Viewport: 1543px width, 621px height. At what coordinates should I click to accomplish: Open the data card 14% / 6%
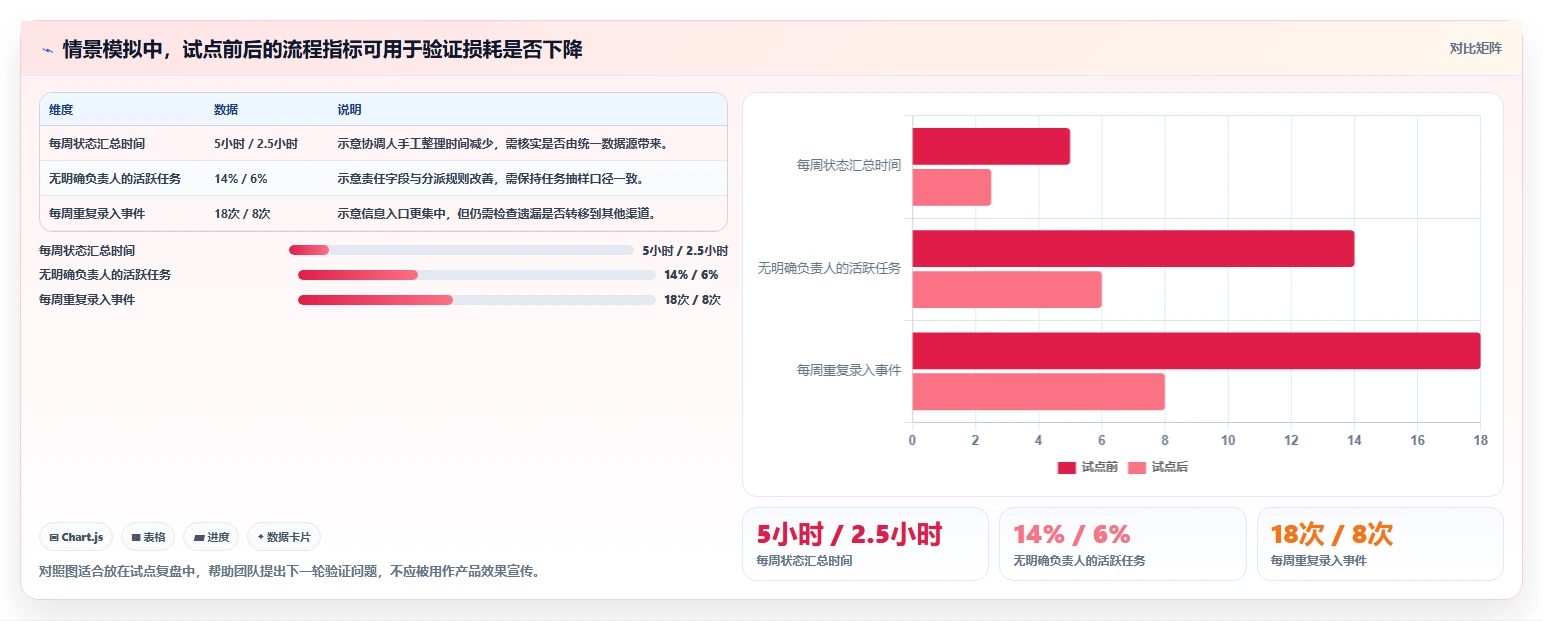pos(1122,544)
